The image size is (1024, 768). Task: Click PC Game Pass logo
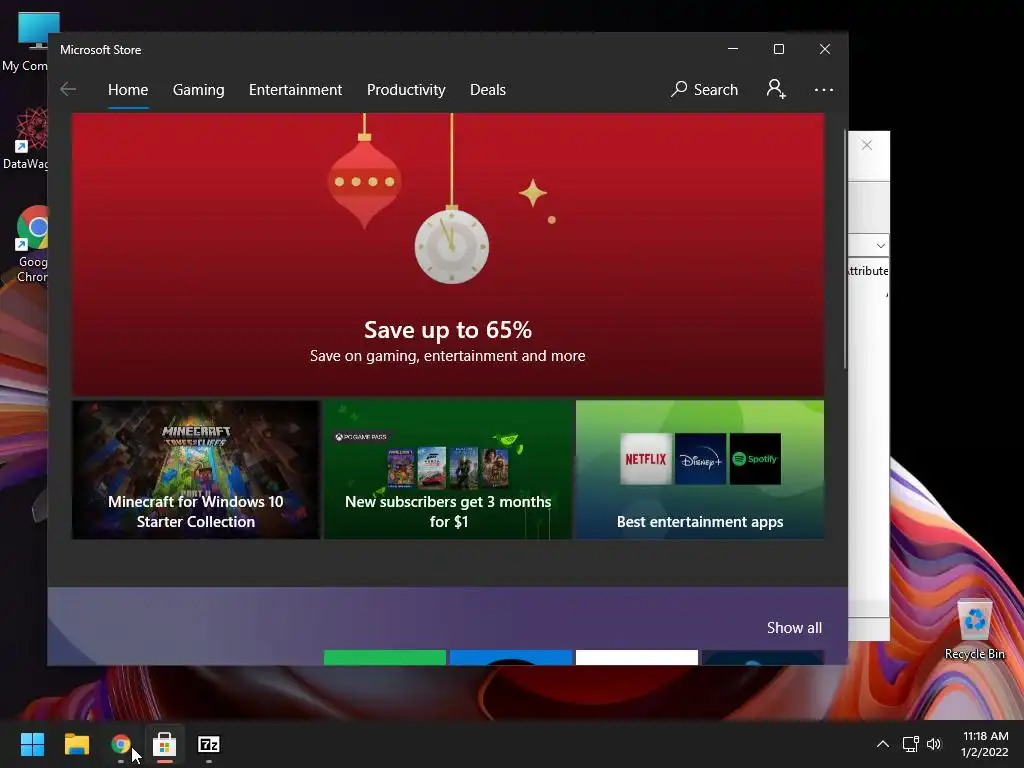361,437
